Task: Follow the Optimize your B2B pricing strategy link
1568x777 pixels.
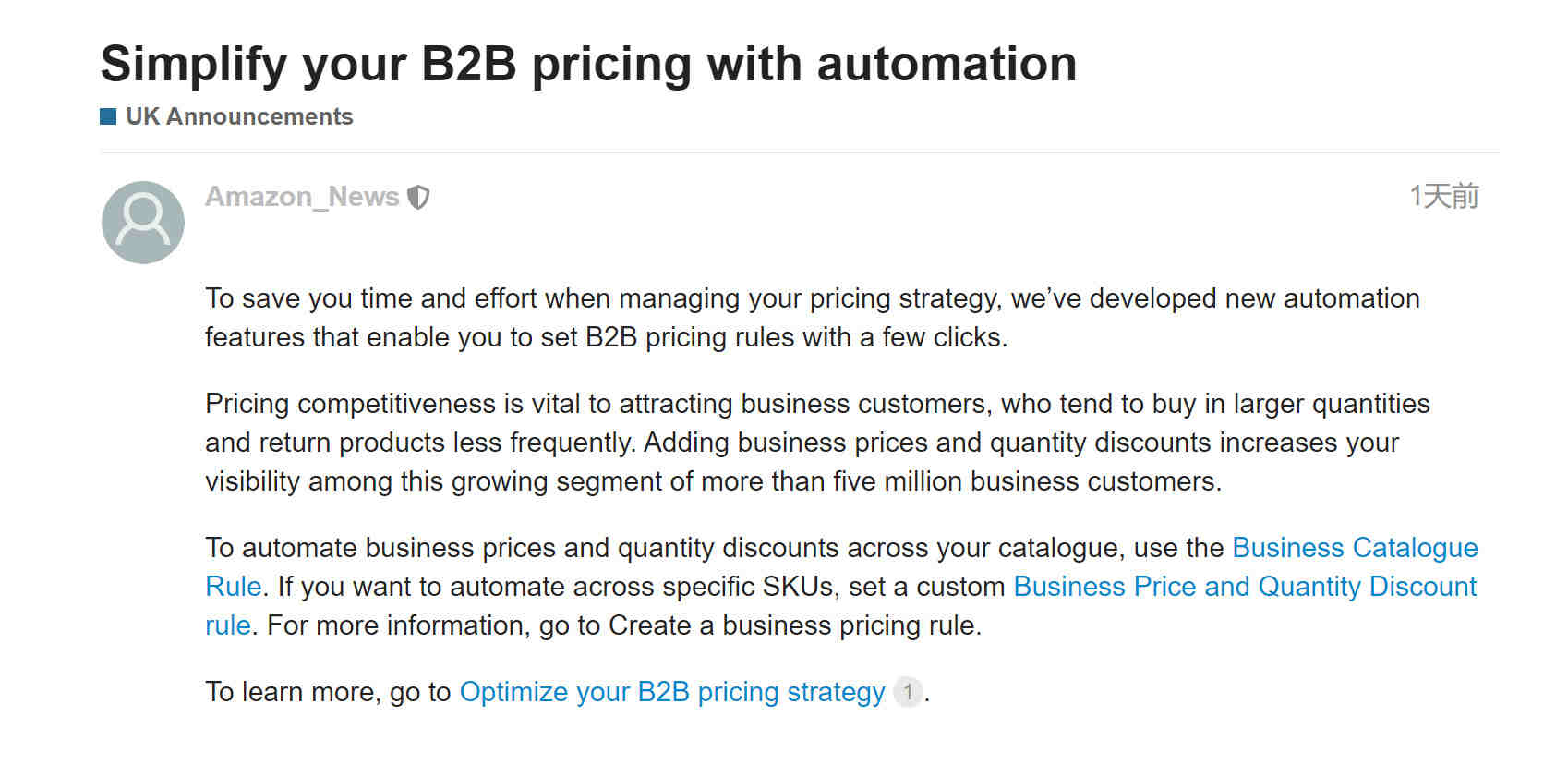Action: coord(671,692)
